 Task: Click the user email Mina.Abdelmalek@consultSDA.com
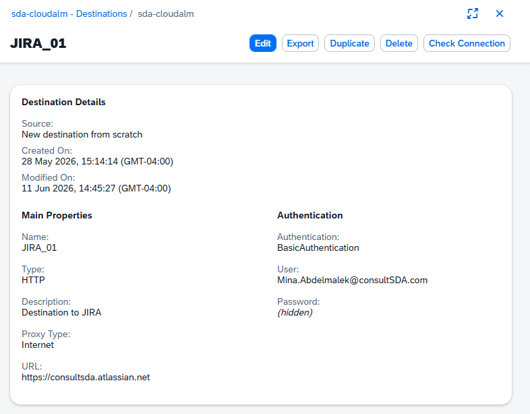point(352,280)
